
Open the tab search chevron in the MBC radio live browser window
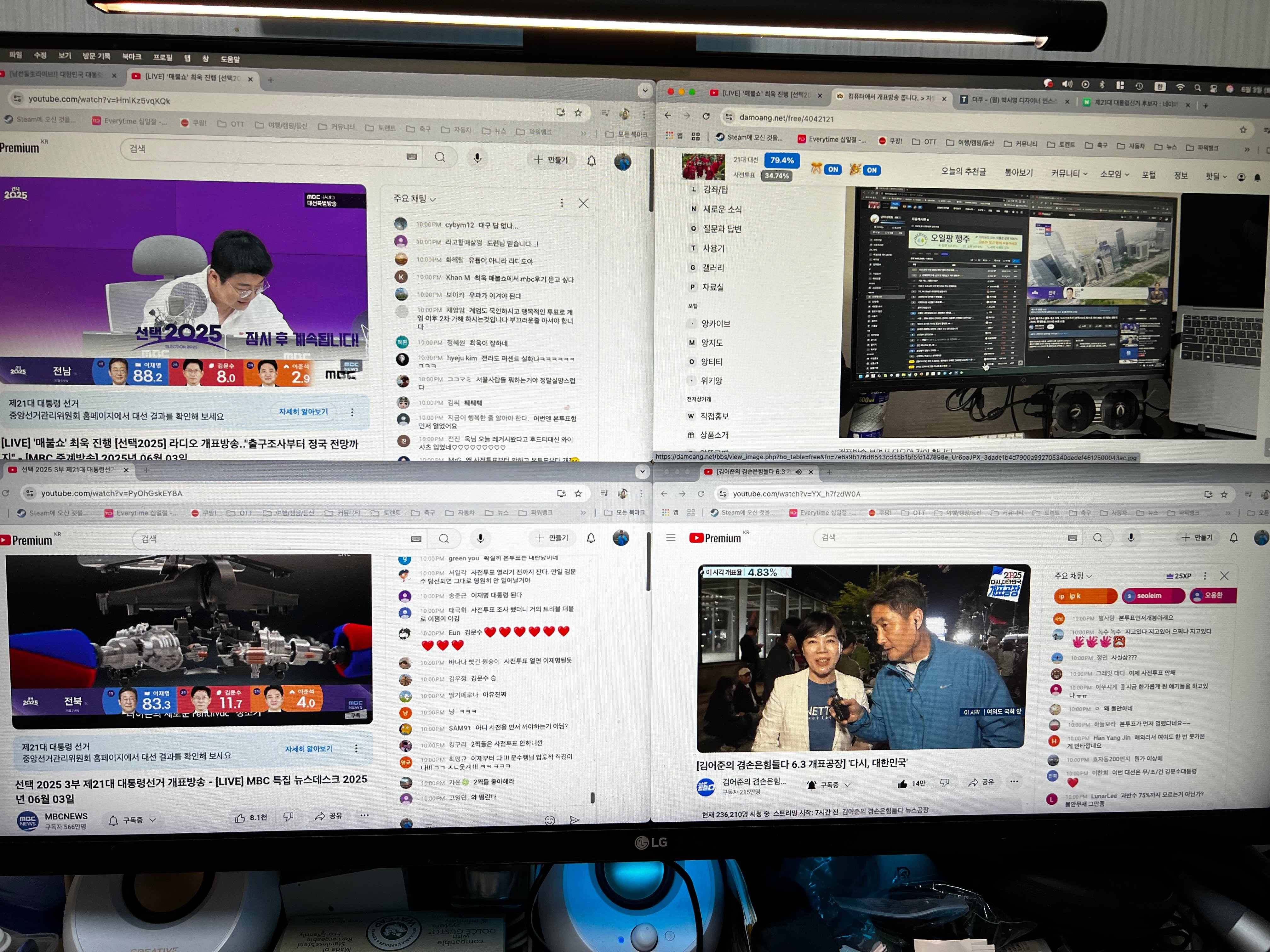pos(645,90)
